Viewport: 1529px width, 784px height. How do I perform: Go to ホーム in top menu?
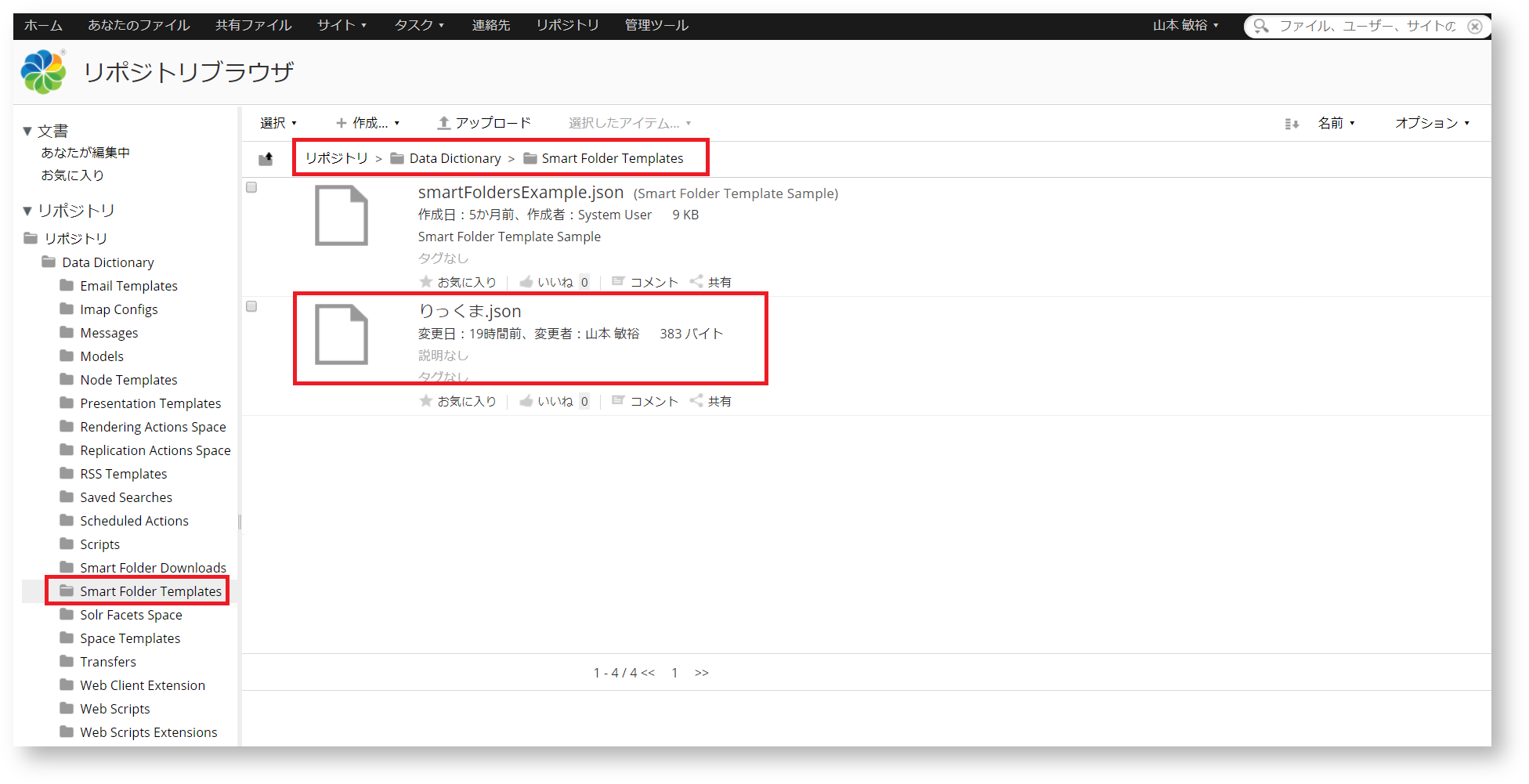point(44,25)
